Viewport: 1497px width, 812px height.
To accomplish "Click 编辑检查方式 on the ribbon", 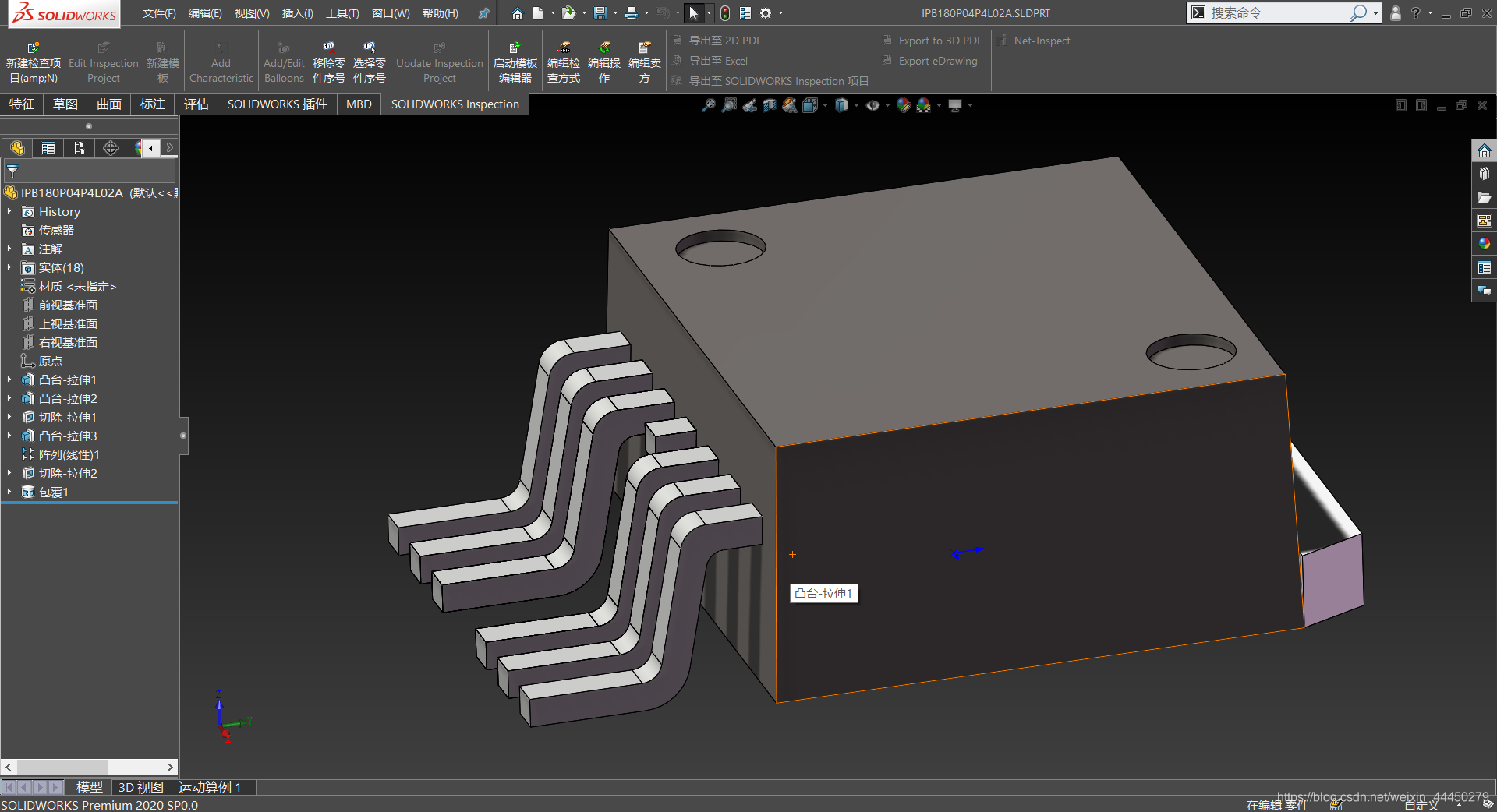I will point(563,61).
